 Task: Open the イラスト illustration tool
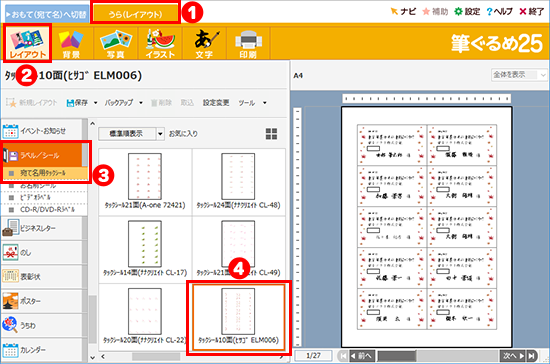160,43
